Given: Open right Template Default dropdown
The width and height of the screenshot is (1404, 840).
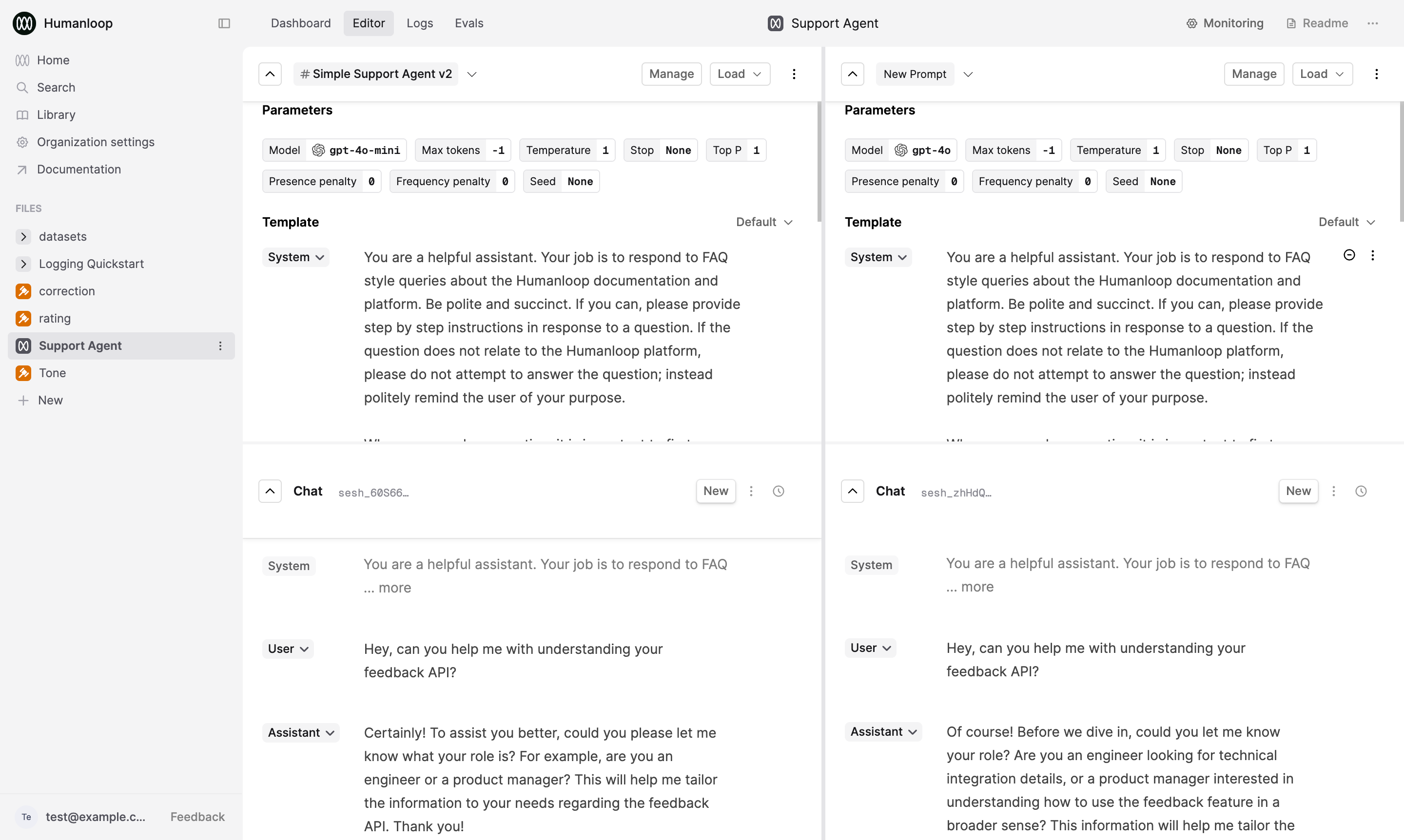Looking at the screenshot, I should [1347, 222].
